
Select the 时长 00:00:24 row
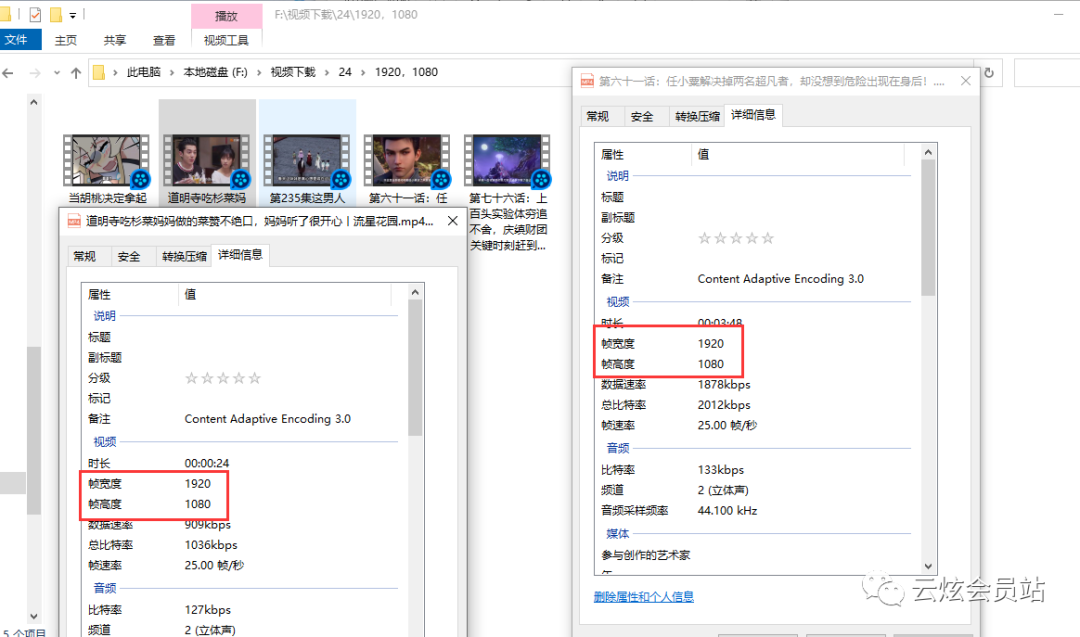[x=243, y=463]
